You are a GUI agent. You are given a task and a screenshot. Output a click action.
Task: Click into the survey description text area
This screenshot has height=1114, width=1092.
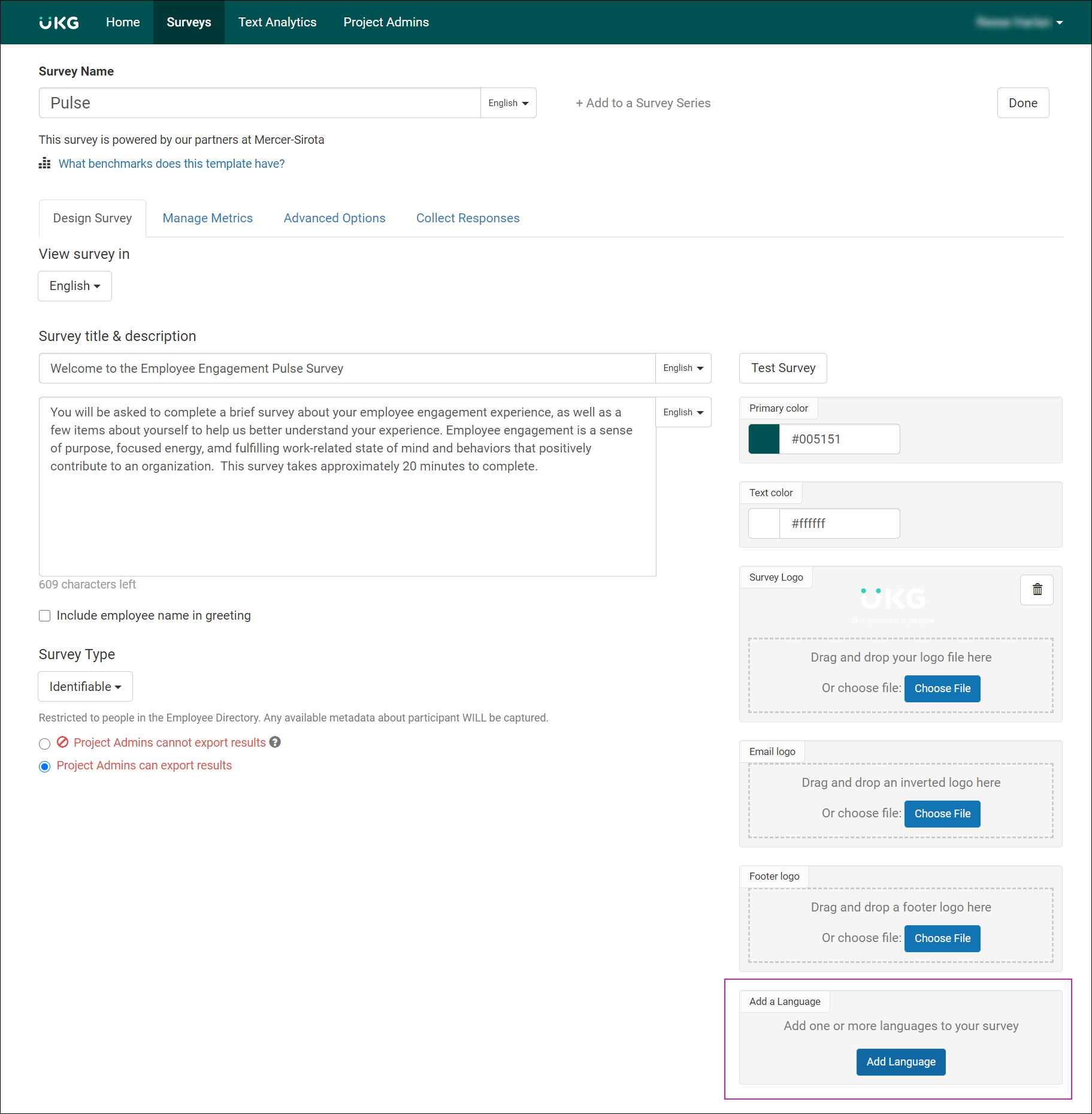point(347,487)
